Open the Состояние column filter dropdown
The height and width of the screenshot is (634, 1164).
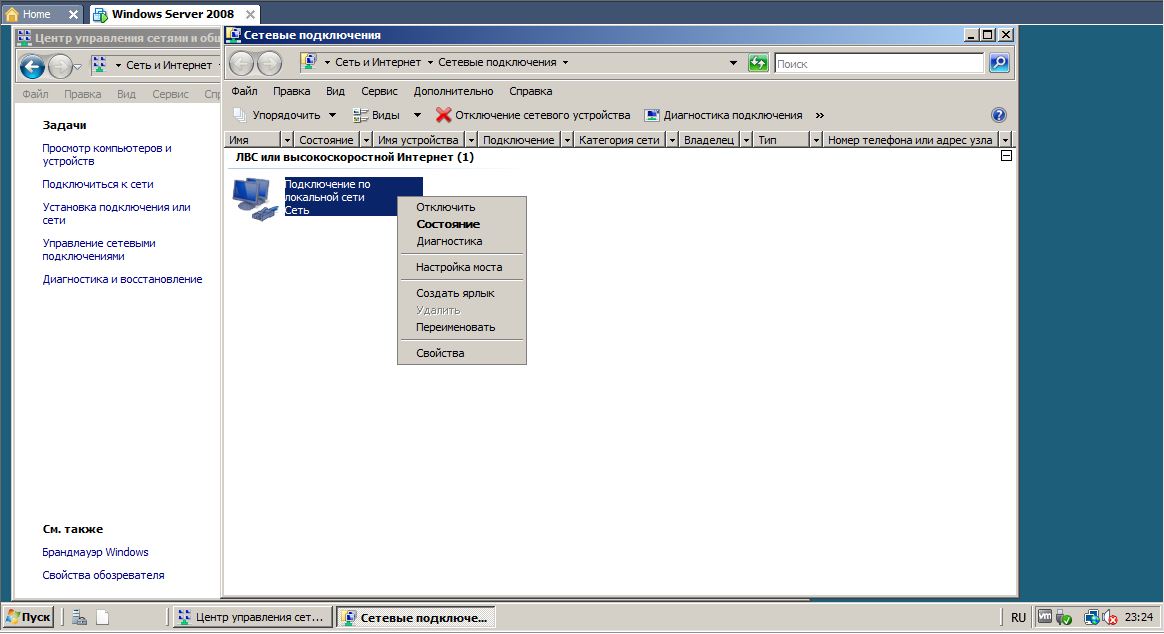[x=365, y=140]
